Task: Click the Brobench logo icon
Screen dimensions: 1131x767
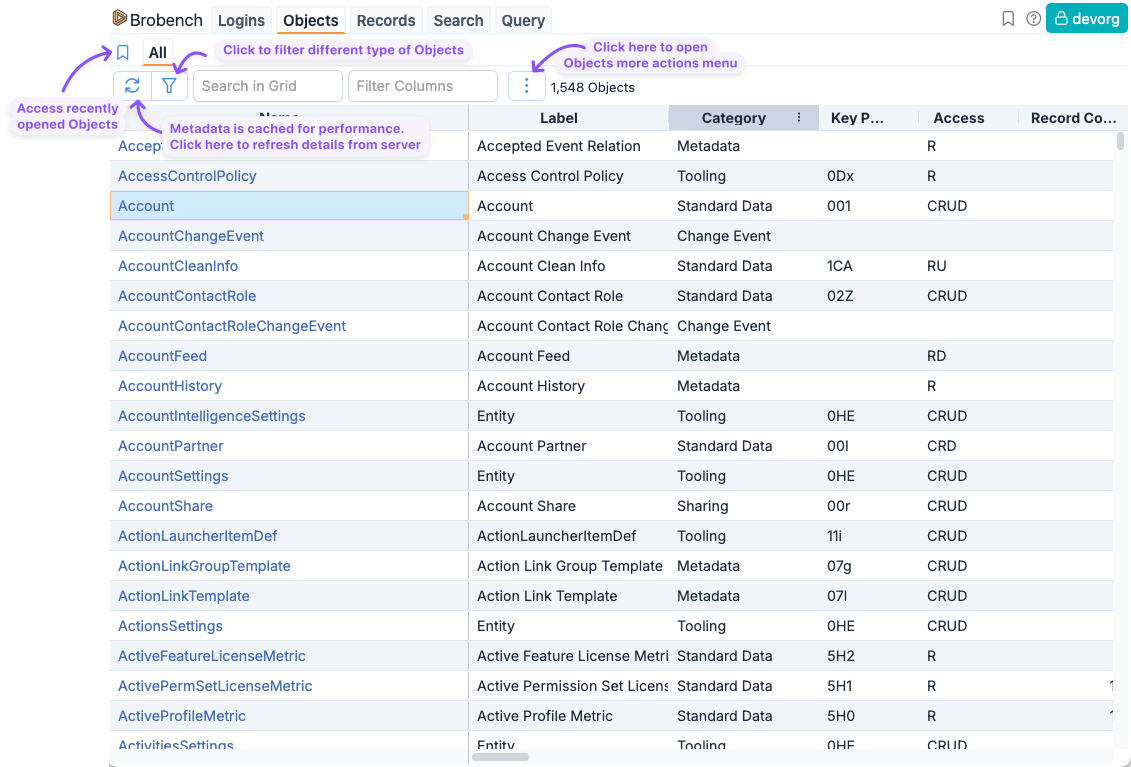Action: (120, 19)
